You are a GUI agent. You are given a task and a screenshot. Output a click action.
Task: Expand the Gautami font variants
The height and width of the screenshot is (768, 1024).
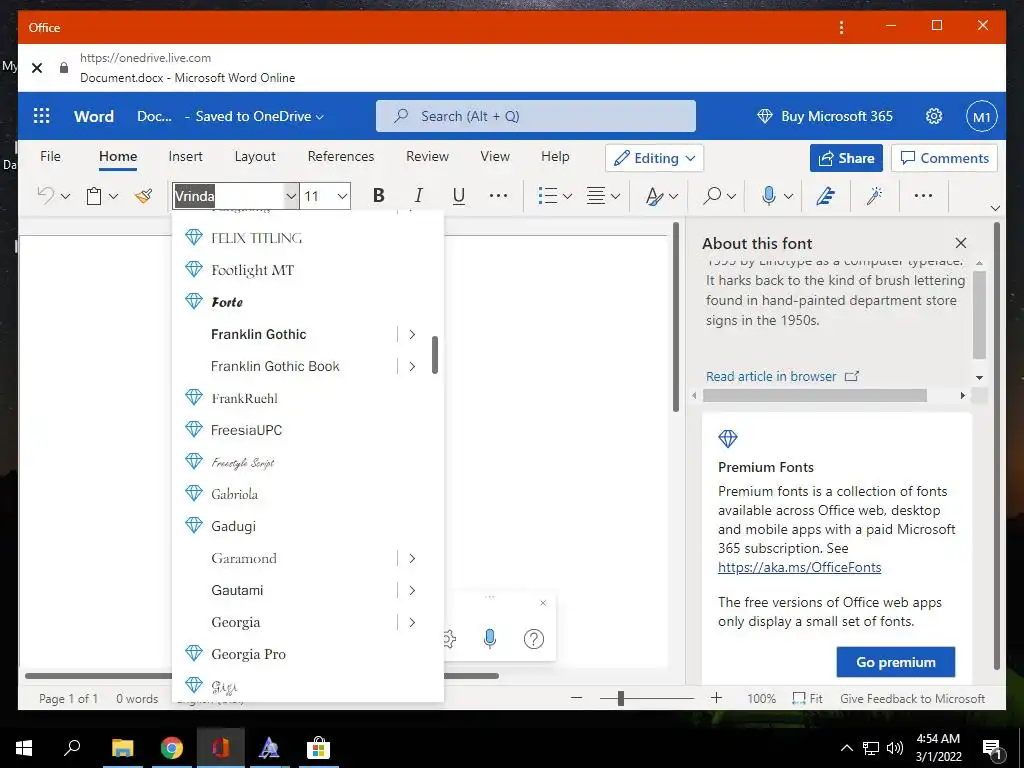[x=412, y=590]
